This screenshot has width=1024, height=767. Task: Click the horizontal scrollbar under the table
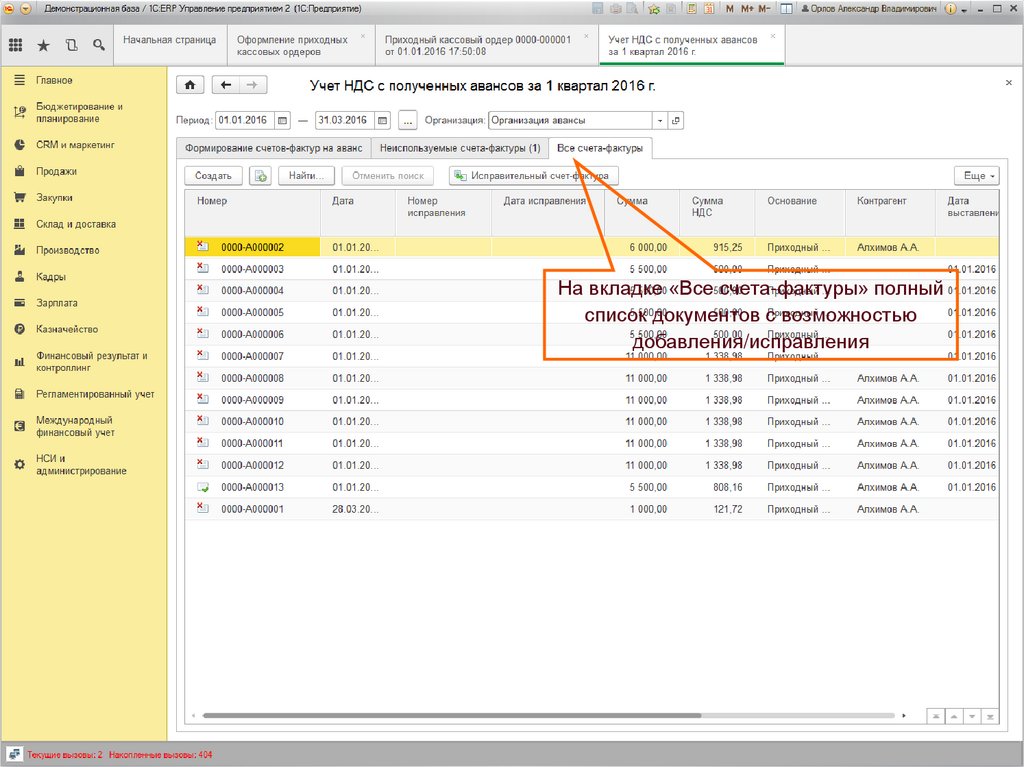[x=450, y=716]
